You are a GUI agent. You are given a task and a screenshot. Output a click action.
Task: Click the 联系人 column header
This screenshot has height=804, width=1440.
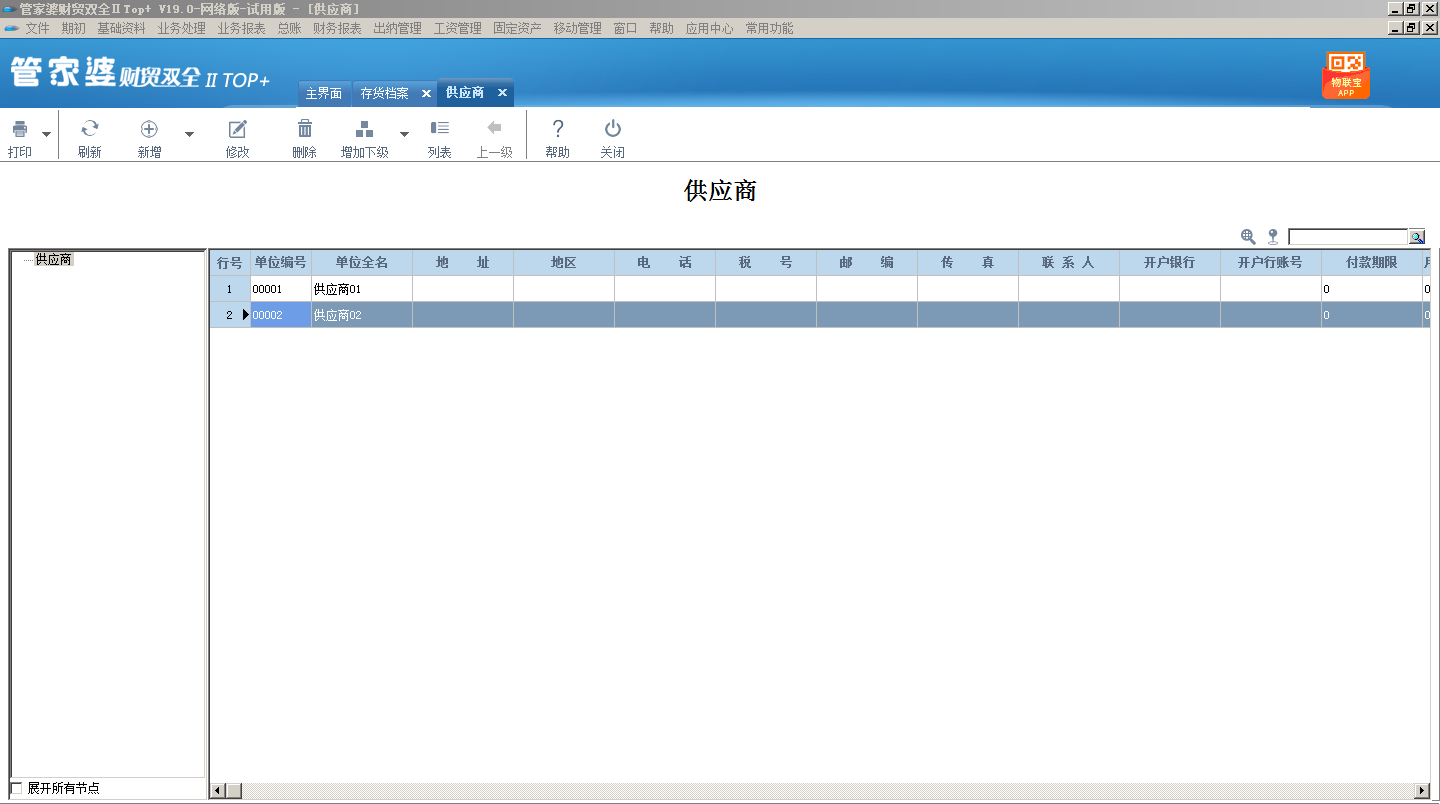pyautogui.click(x=1068, y=263)
